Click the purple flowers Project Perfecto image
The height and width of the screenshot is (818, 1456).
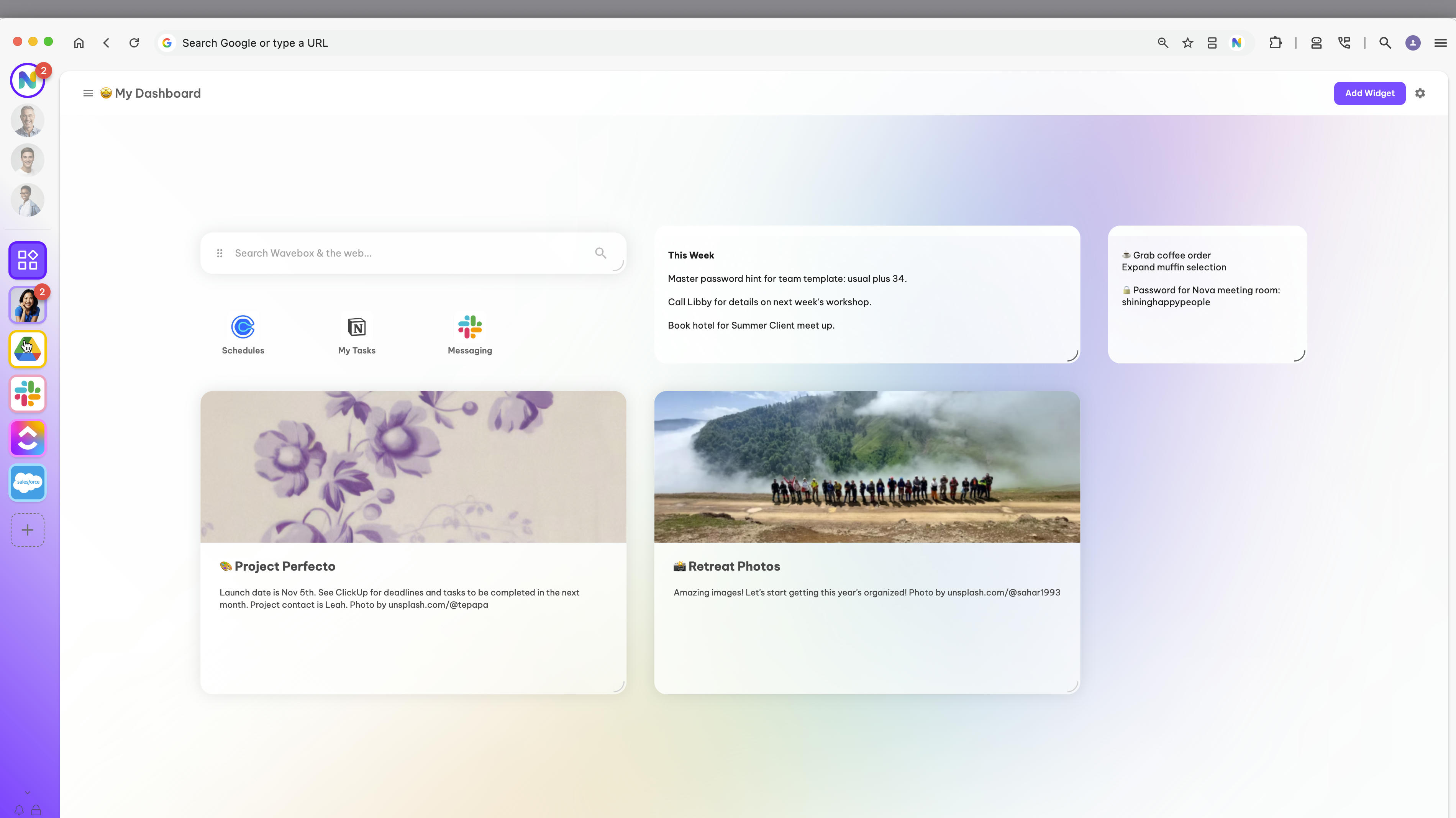[x=413, y=466]
